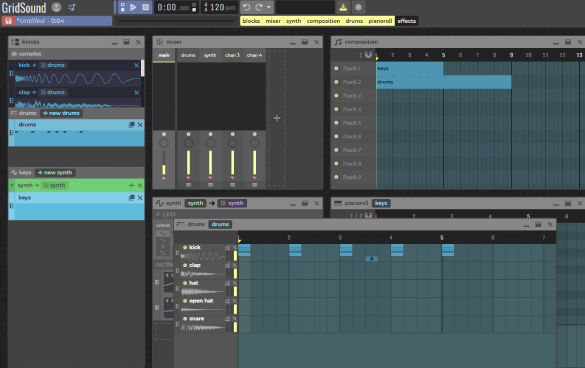Add a new mixer channel
The height and width of the screenshot is (368, 585).
pyautogui.click(x=276, y=118)
